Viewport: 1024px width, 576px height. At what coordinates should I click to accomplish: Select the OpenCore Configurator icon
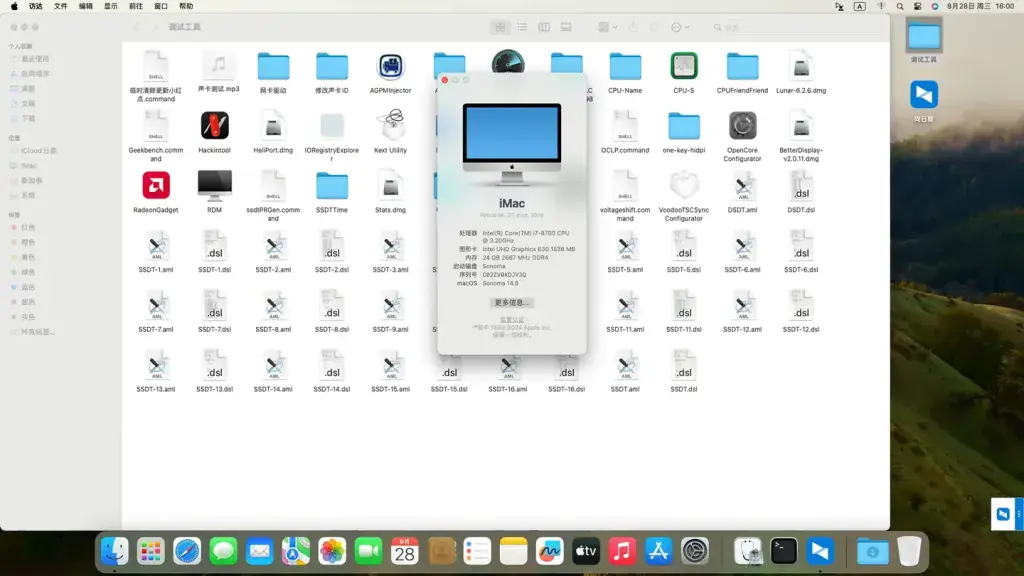pyautogui.click(x=743, y=125)
